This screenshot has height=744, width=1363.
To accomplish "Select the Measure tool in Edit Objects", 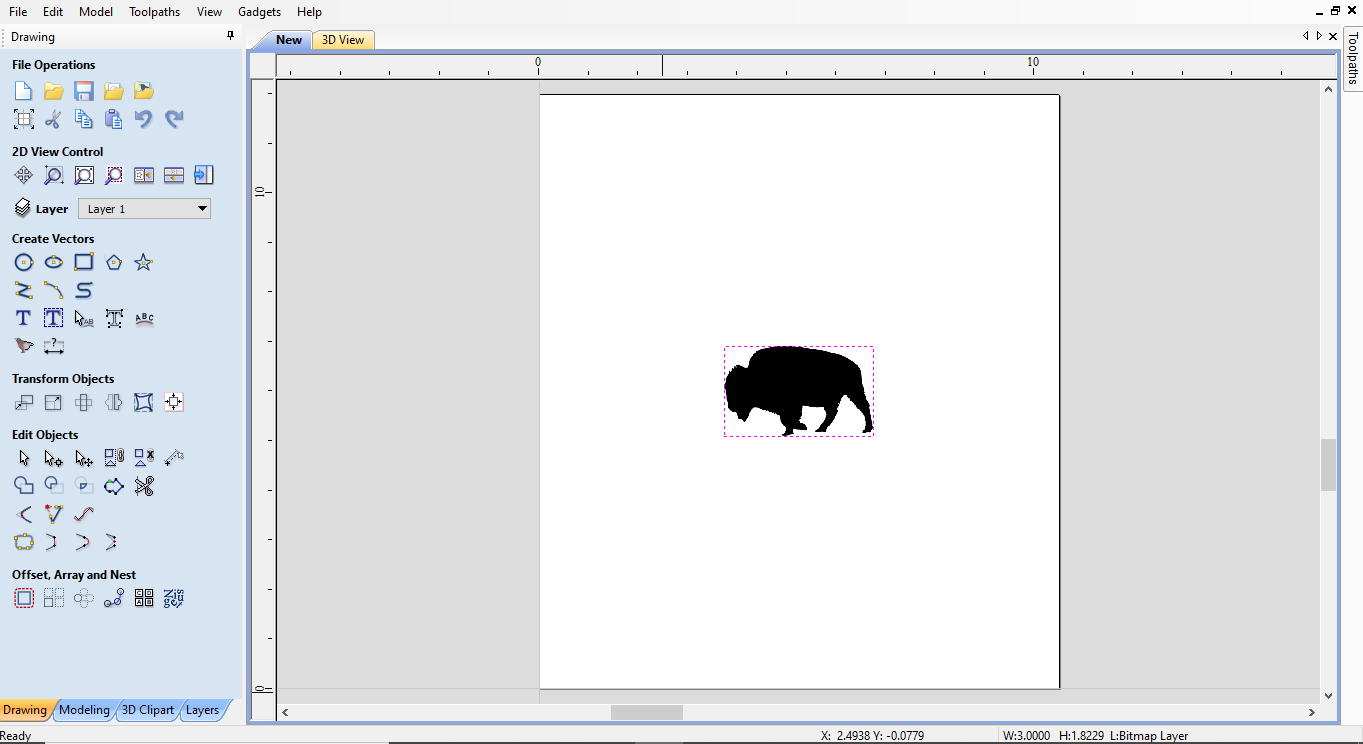I will tap(174, 458).
